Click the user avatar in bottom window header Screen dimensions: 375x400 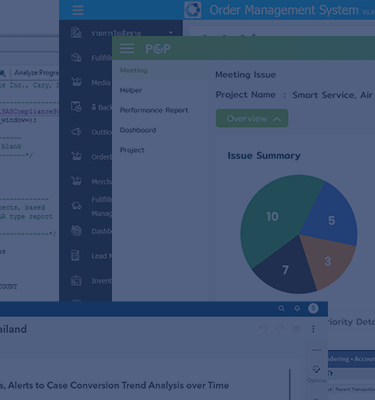pyautogui.click(x=313, y=308)
